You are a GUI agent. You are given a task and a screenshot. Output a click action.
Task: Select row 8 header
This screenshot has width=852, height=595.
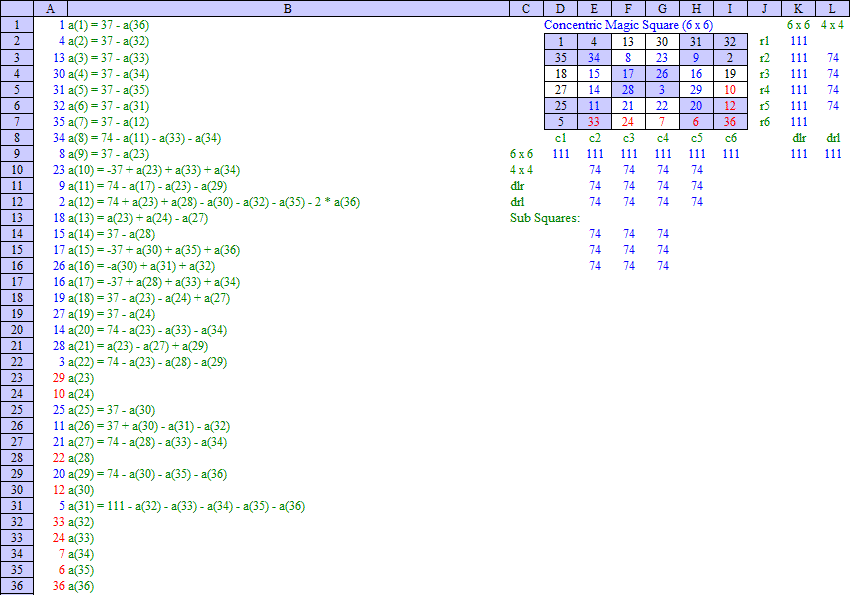[x=17, y=137]
